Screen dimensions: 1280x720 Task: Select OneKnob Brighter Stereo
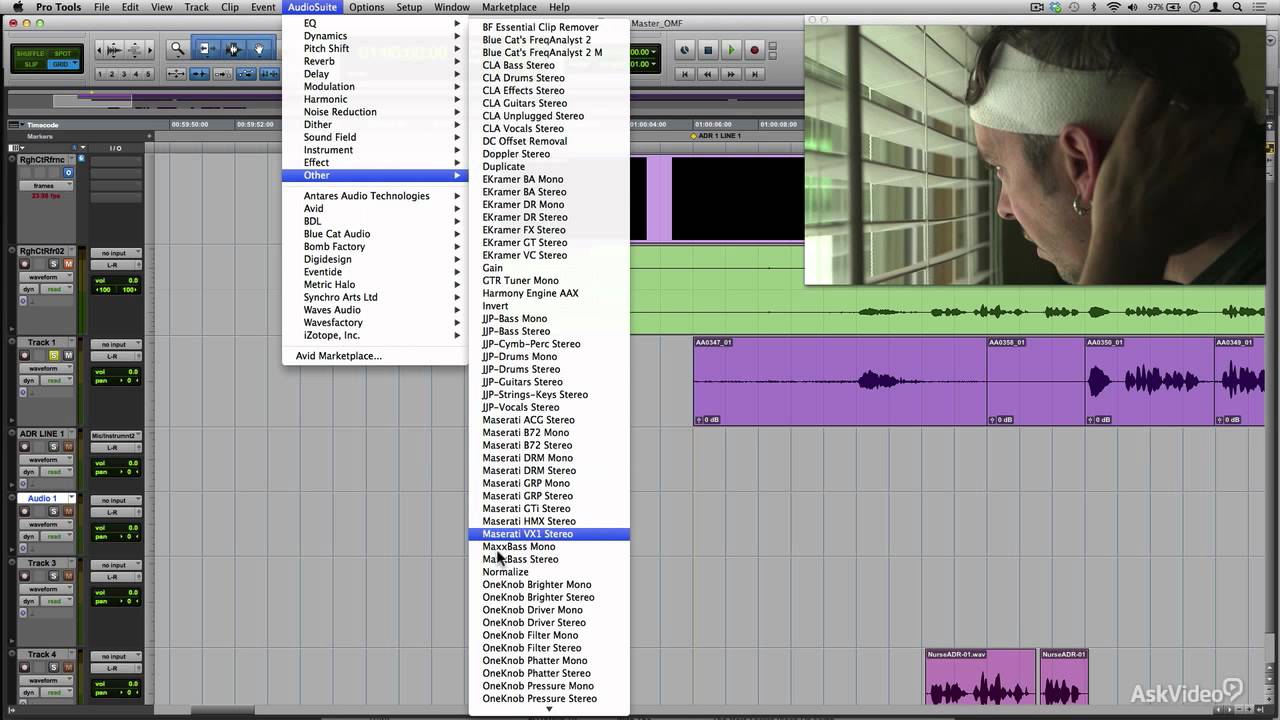coord(549,597)
